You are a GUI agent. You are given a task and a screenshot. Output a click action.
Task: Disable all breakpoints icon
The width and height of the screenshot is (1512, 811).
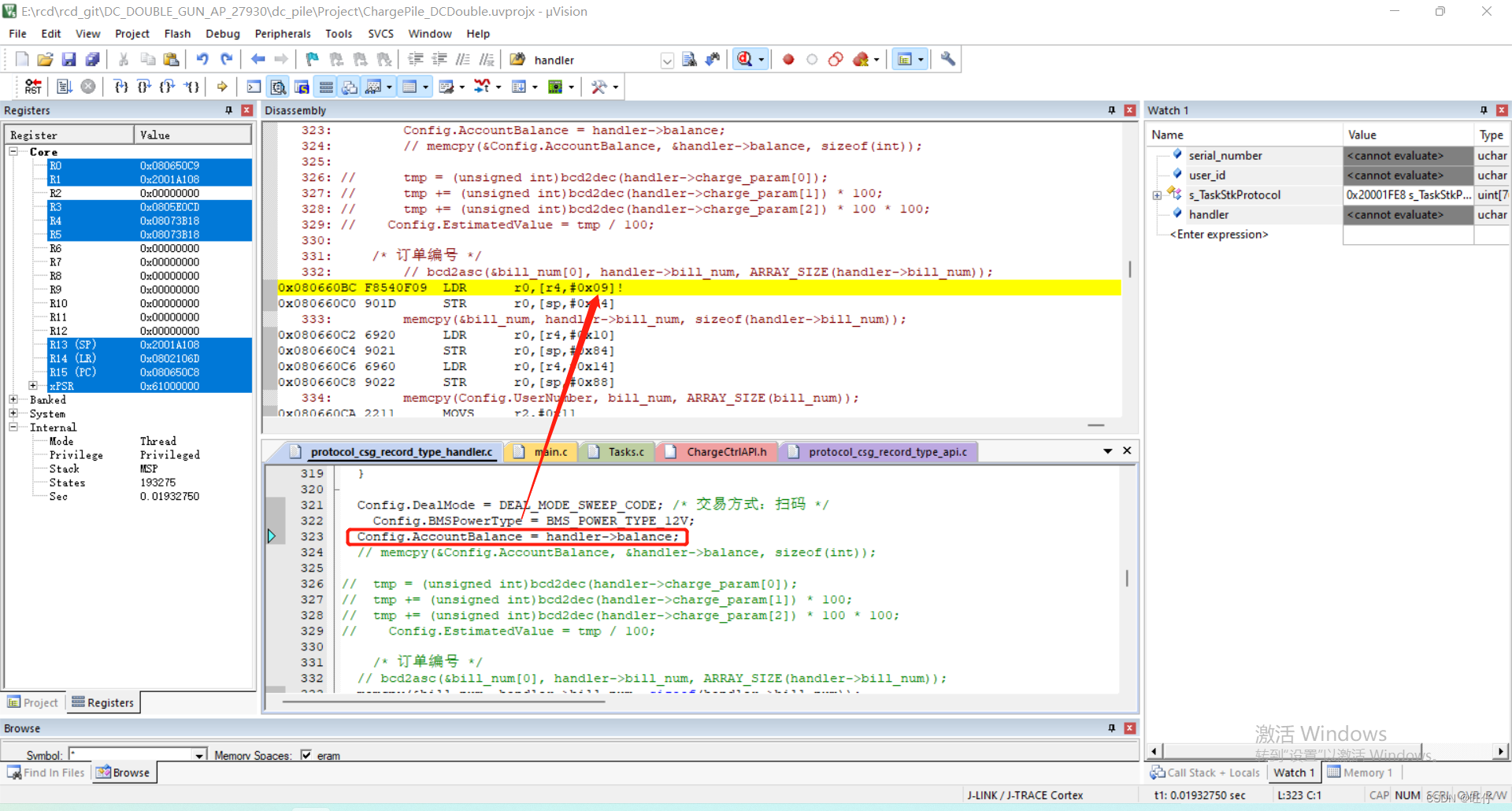point(836,60)
